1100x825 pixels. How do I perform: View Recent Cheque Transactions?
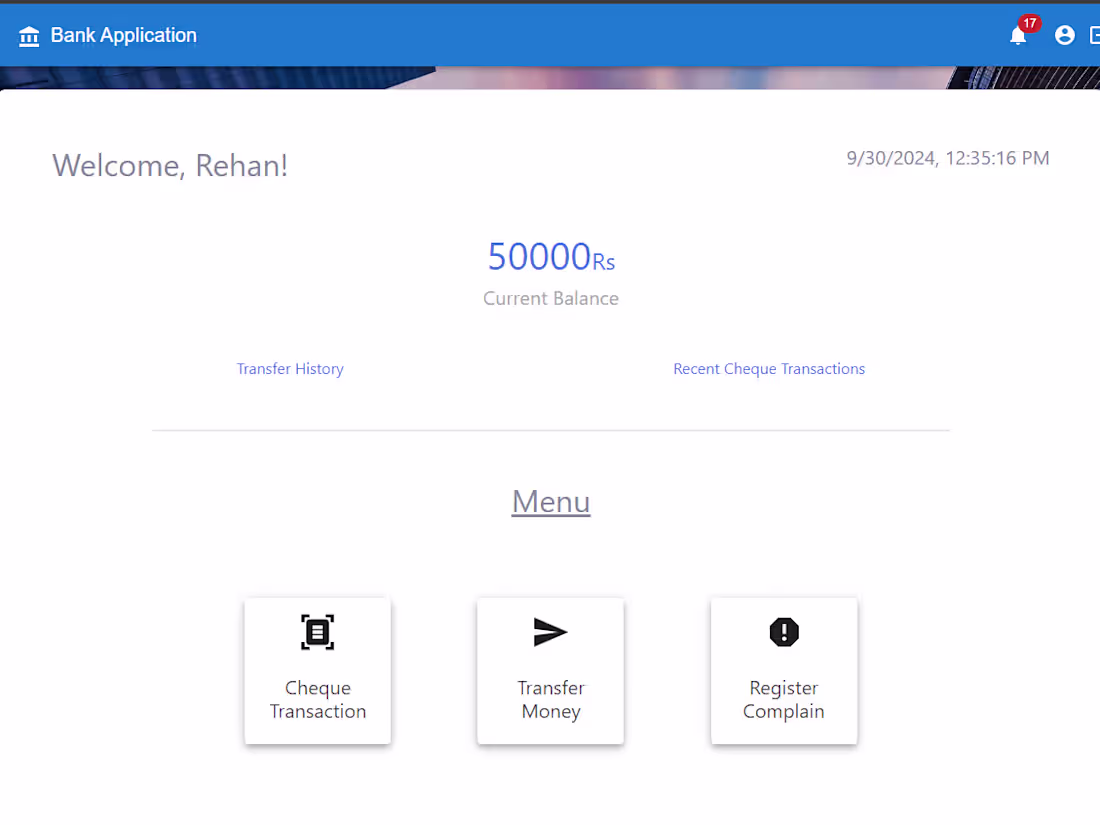[769, 368]
